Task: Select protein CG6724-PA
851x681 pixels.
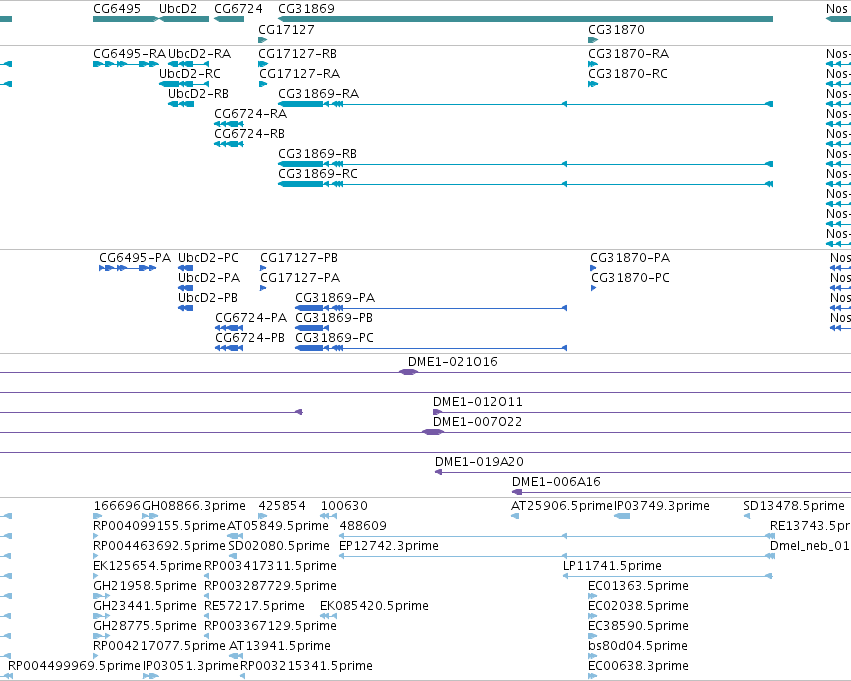Action: point(251,318)
